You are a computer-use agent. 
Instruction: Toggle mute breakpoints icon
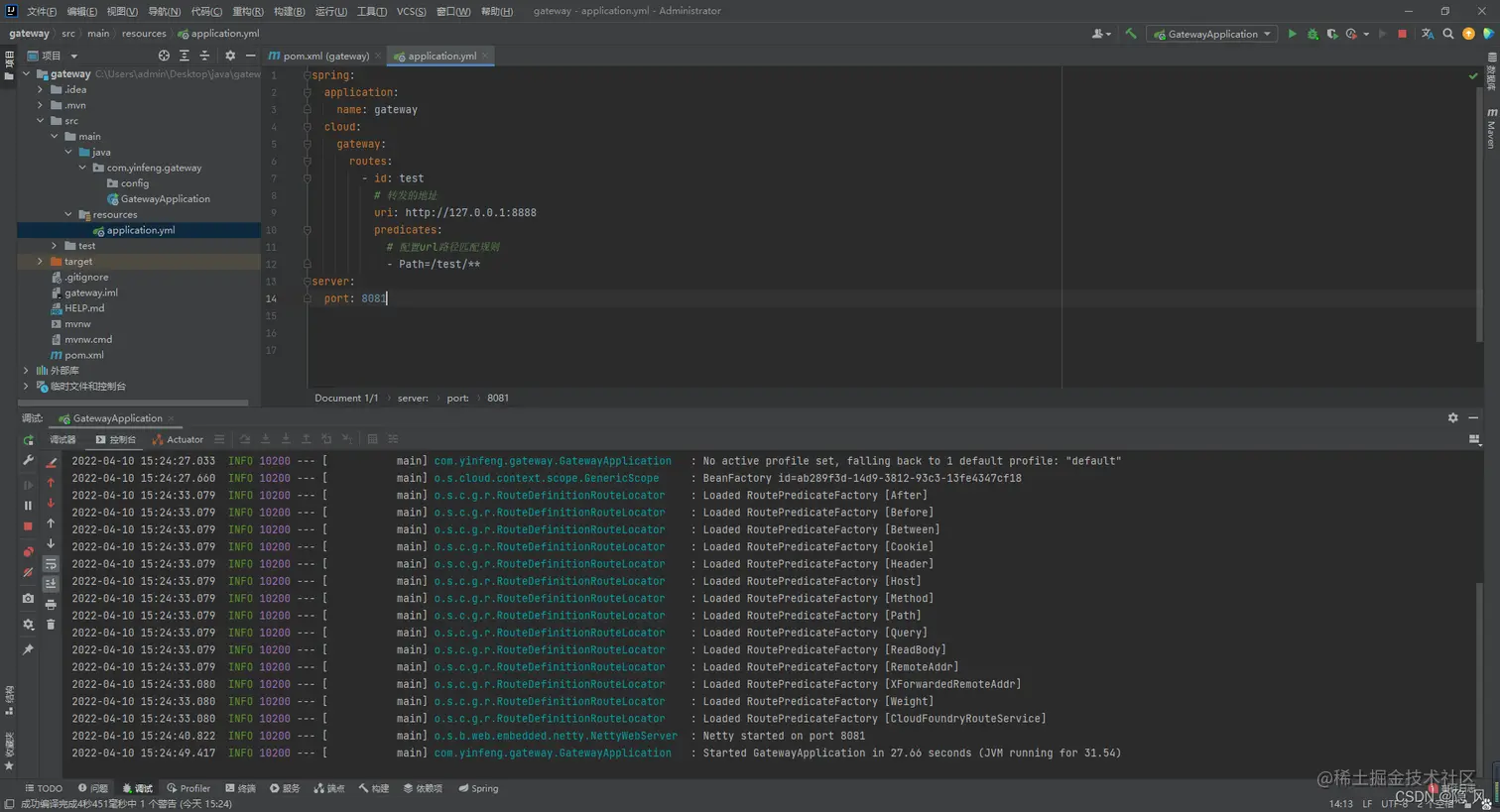pyautogui.click(x=28, y=573)
